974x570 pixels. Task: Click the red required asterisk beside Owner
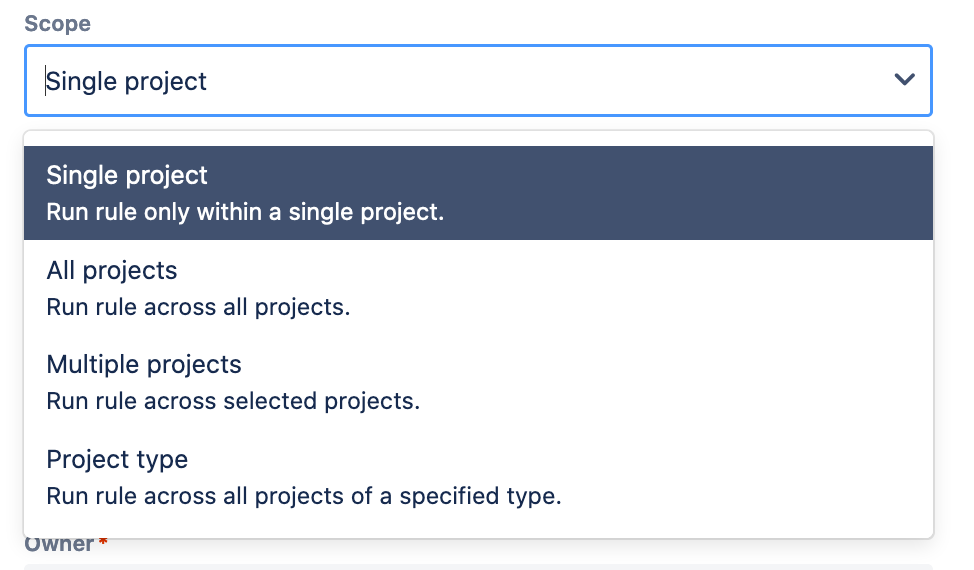(x=103, y=543)
